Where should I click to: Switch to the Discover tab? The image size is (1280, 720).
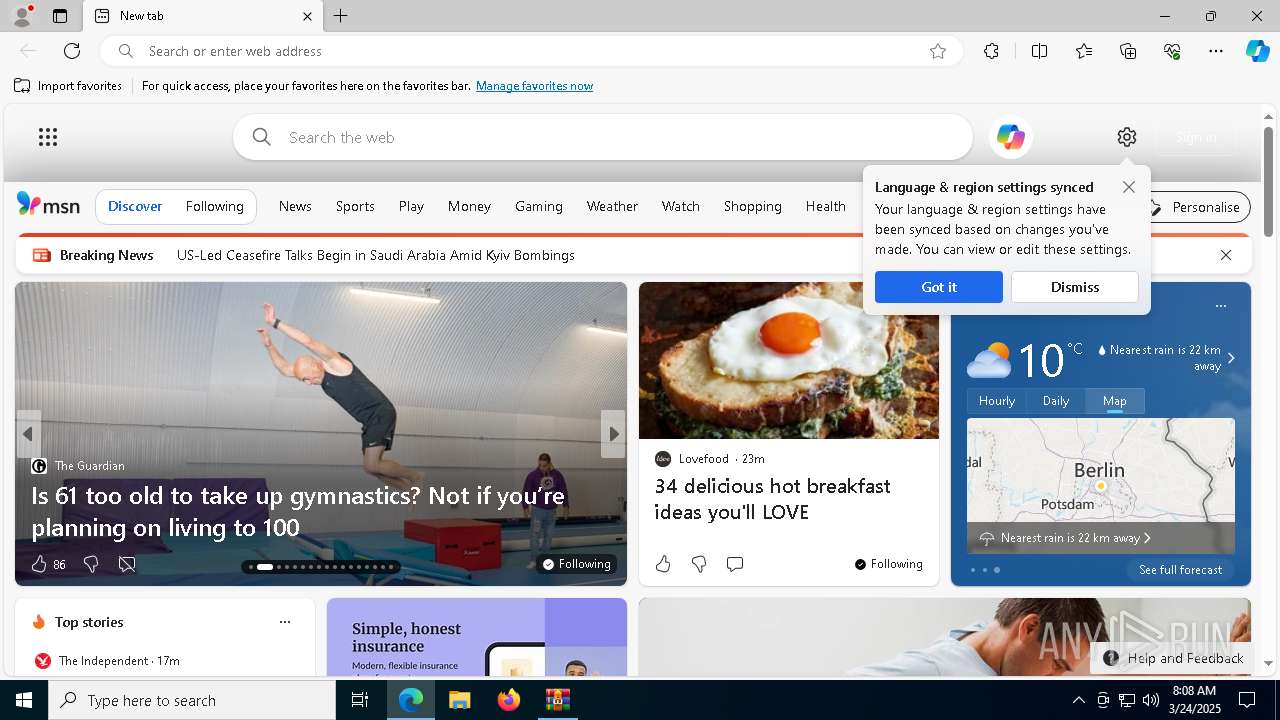point(135,206)
